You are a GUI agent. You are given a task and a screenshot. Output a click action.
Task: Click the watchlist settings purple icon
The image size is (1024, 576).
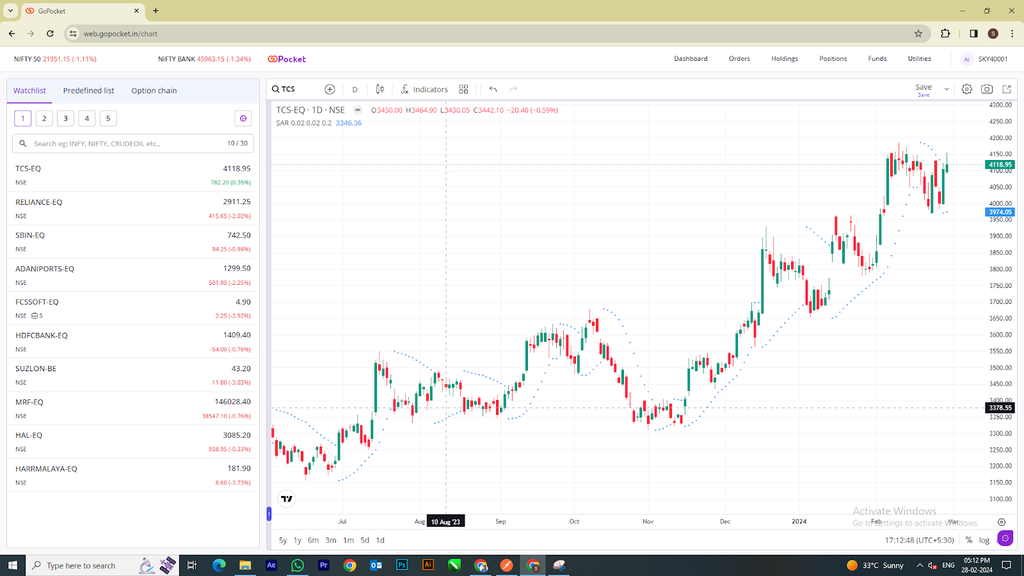[x=243, y=118]
